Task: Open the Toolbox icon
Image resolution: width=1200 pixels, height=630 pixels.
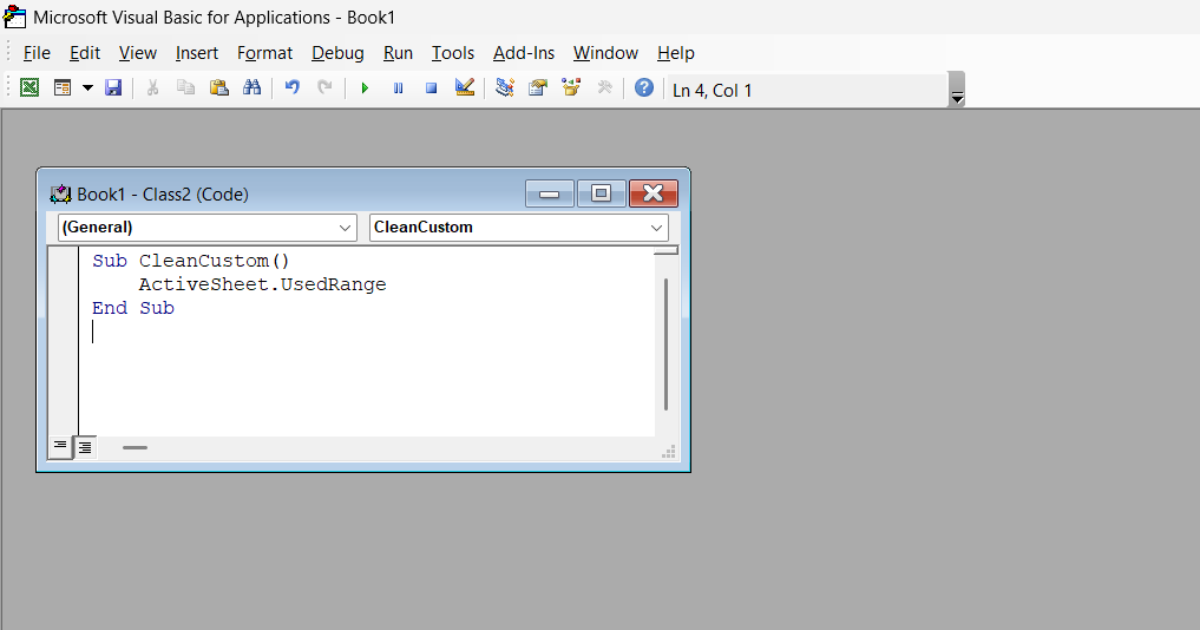Action: pyautogui.click(x=604, y=88)
